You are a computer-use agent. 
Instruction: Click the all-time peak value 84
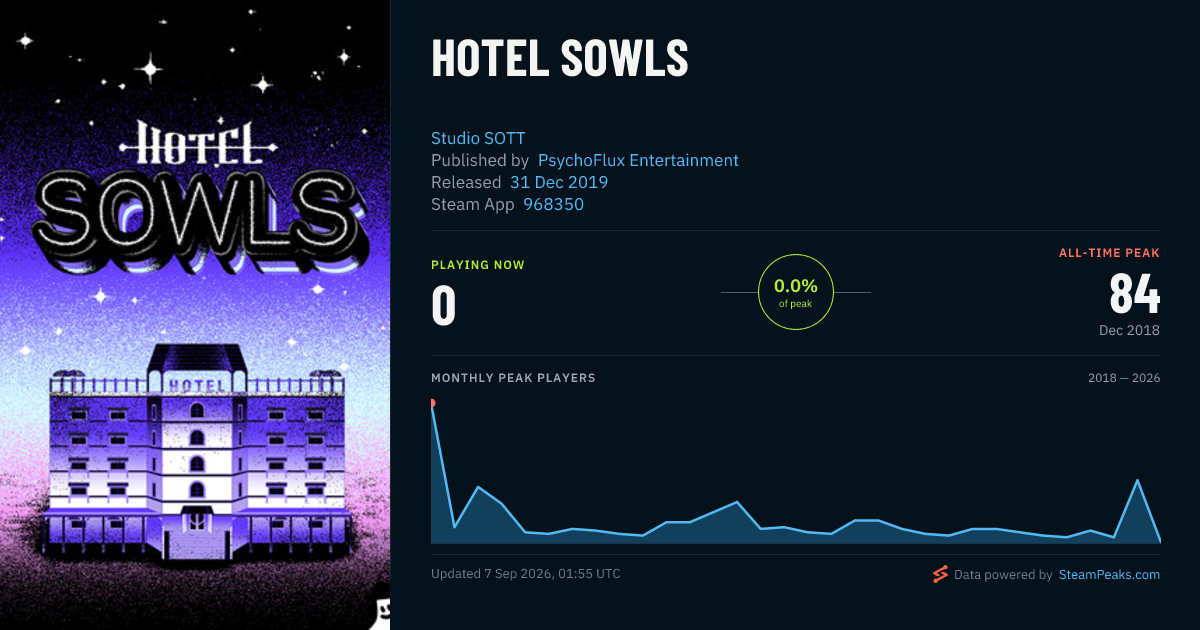click(x=1134, y=294)
